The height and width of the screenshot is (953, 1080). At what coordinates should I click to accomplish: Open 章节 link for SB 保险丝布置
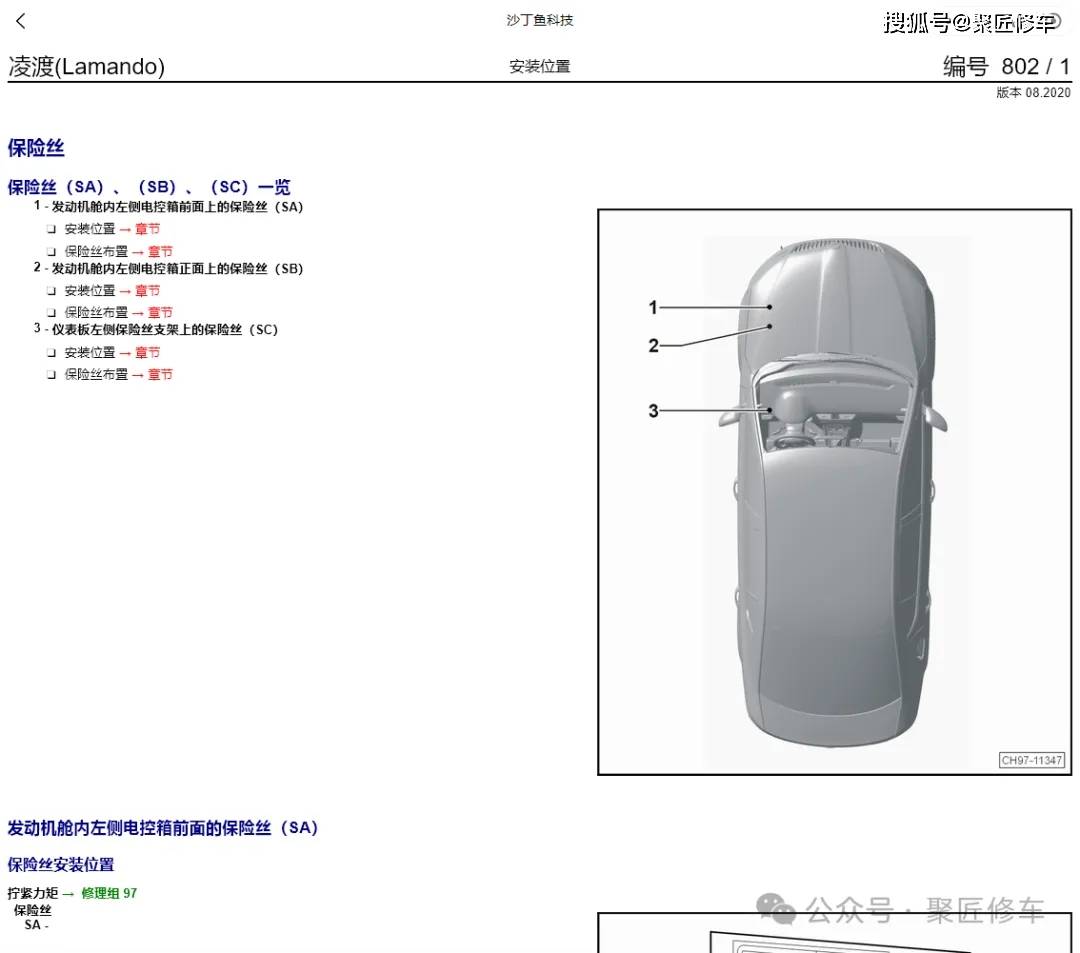tap(160, 313)
